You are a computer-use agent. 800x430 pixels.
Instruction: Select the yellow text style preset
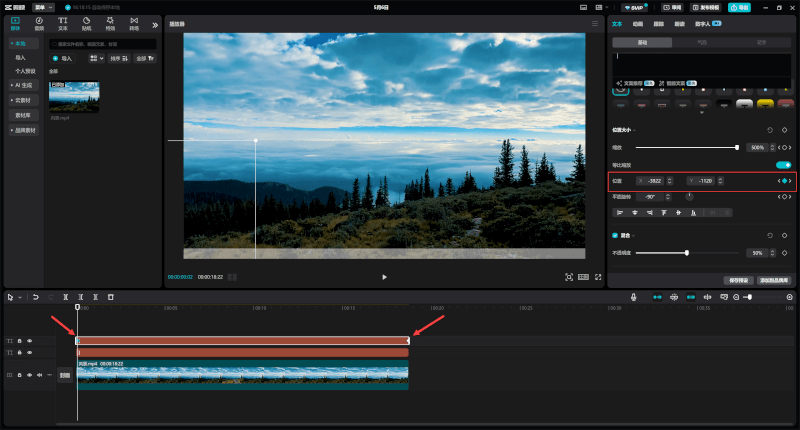pyautogui.click(x=765, y=104)
